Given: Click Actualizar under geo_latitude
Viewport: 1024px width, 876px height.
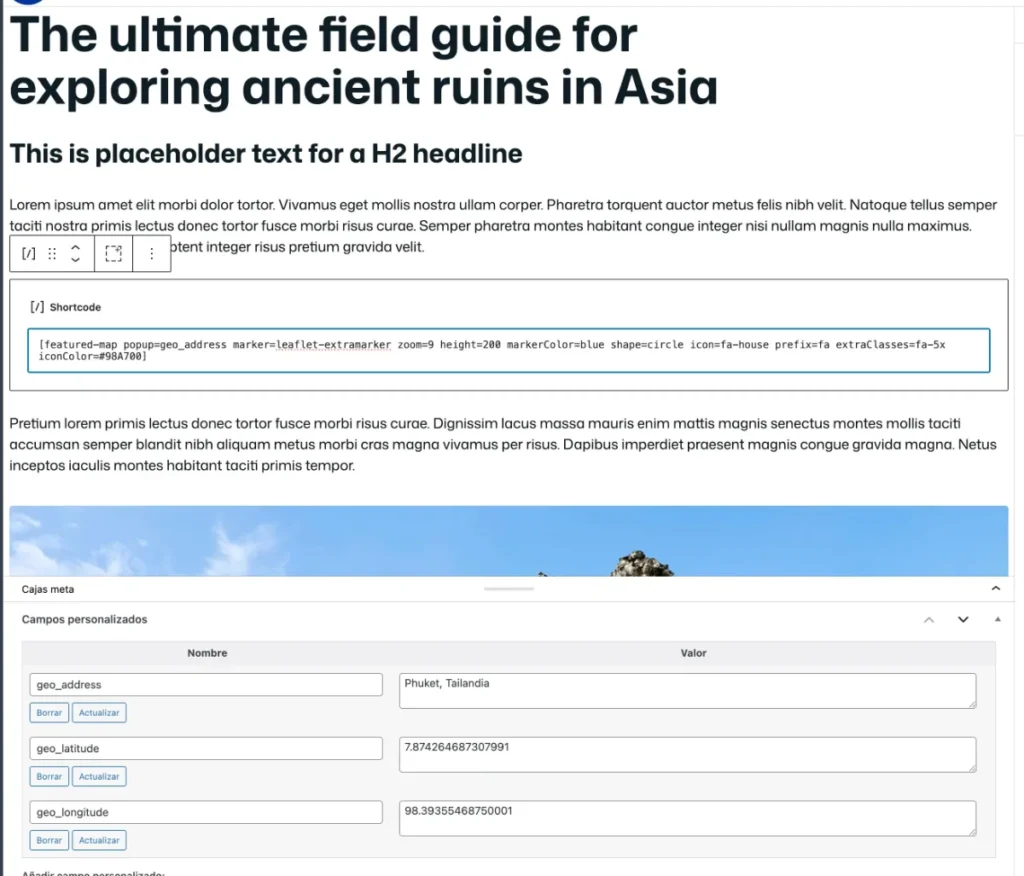Looking at the screenshot, I should [99, 777].
